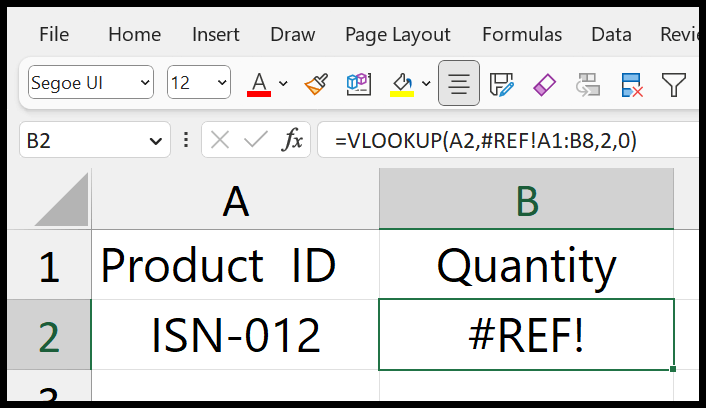Click the Select All corner triangle
Viewport: 706px width, 408px height.
click(62, 200)
